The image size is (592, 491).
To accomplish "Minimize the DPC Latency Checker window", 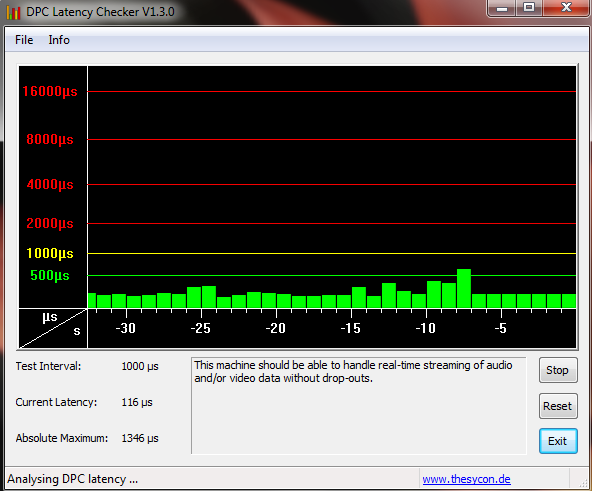I will tap(502, 8).
